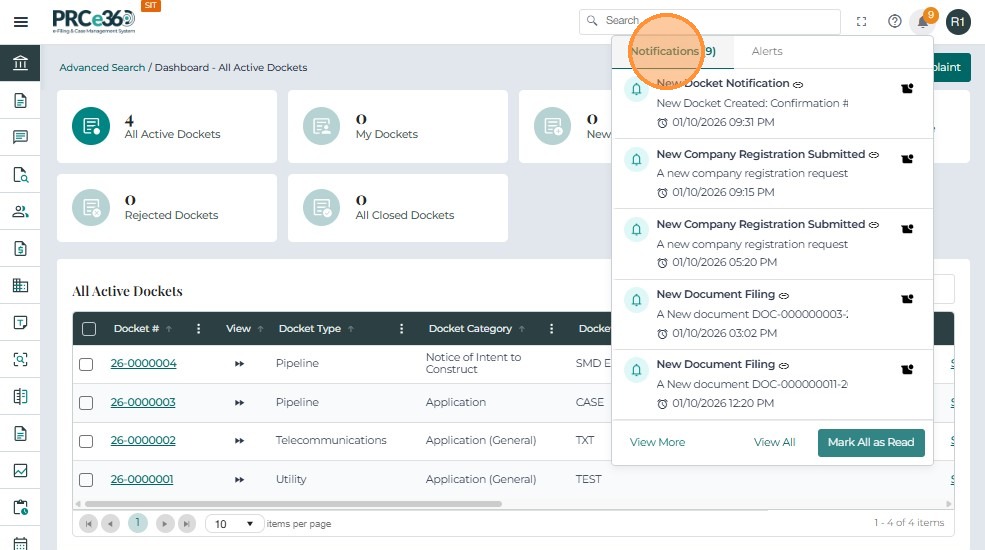The image size is (985, 550).
Task: Check the box for docket 26-0000004
Action: click(x=87, y=364)
